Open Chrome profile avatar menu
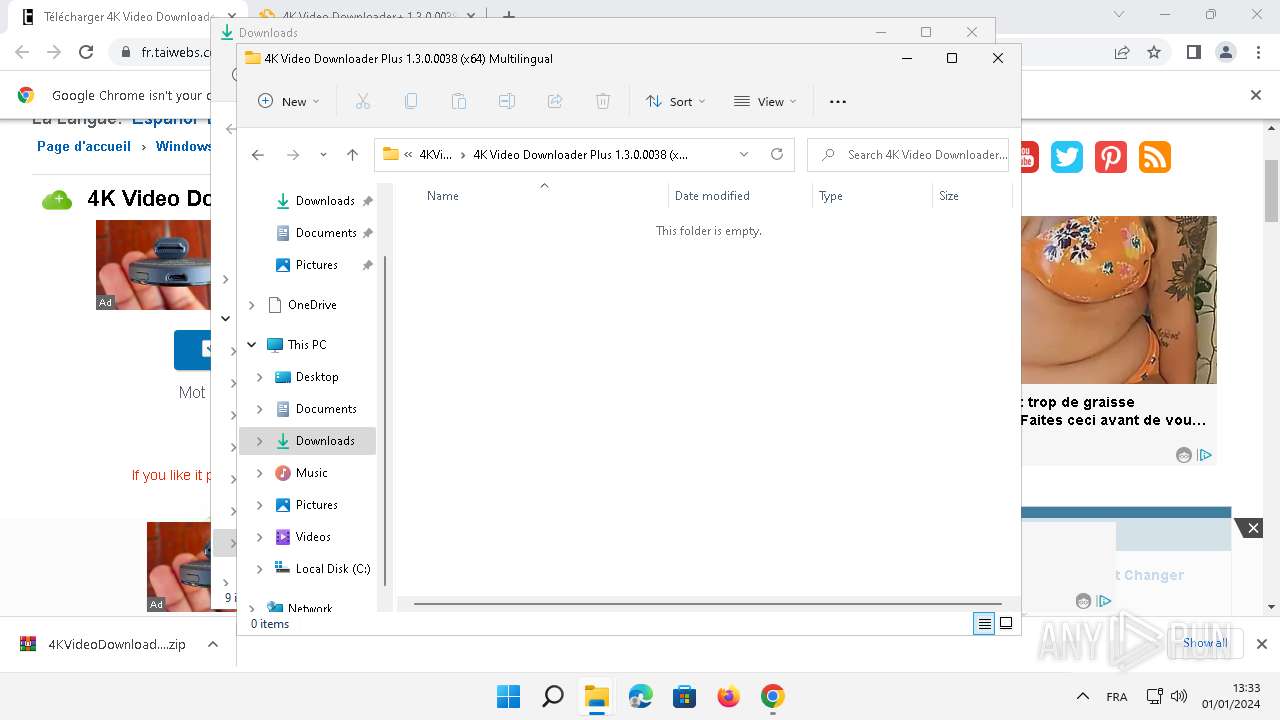The width and height of the screenshot is (1280, 720). (1225, 52)
